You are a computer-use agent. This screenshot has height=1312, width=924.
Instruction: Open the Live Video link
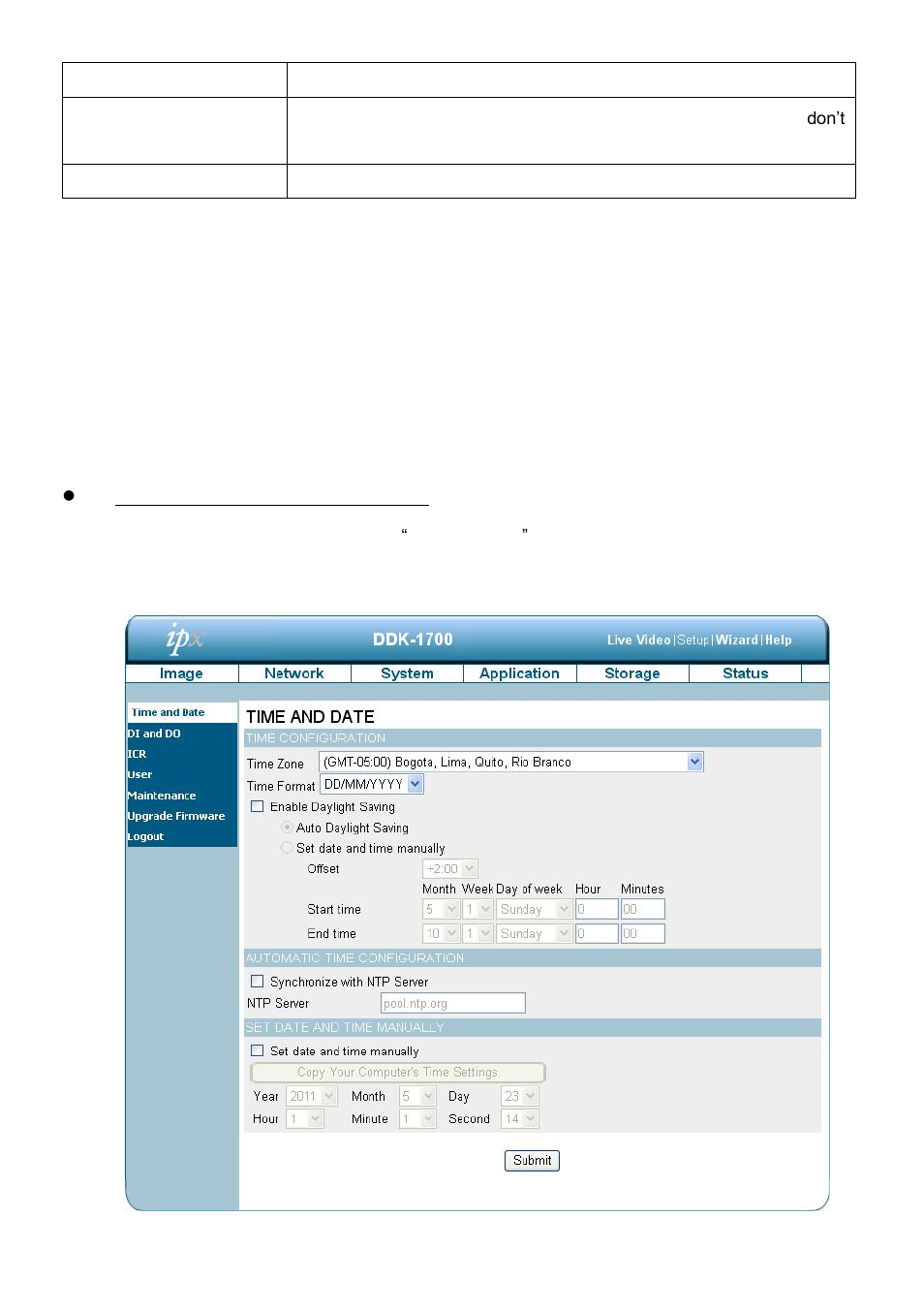coord(638,640)
